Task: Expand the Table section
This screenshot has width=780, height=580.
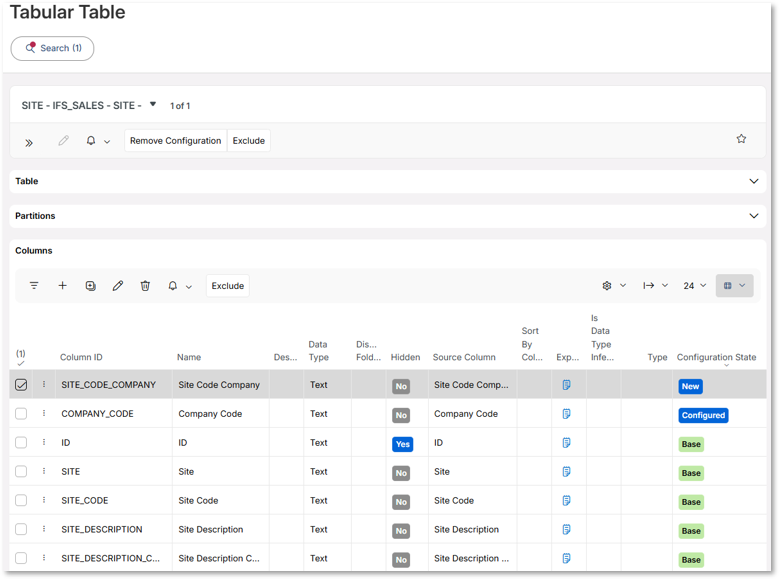Action: coord(754,181)
